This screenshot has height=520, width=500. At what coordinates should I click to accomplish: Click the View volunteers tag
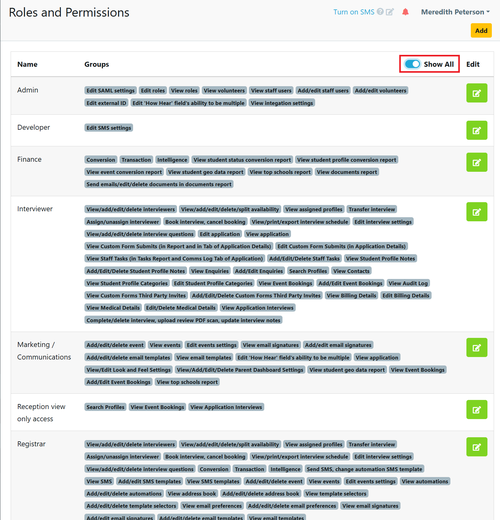coord(224,91)
